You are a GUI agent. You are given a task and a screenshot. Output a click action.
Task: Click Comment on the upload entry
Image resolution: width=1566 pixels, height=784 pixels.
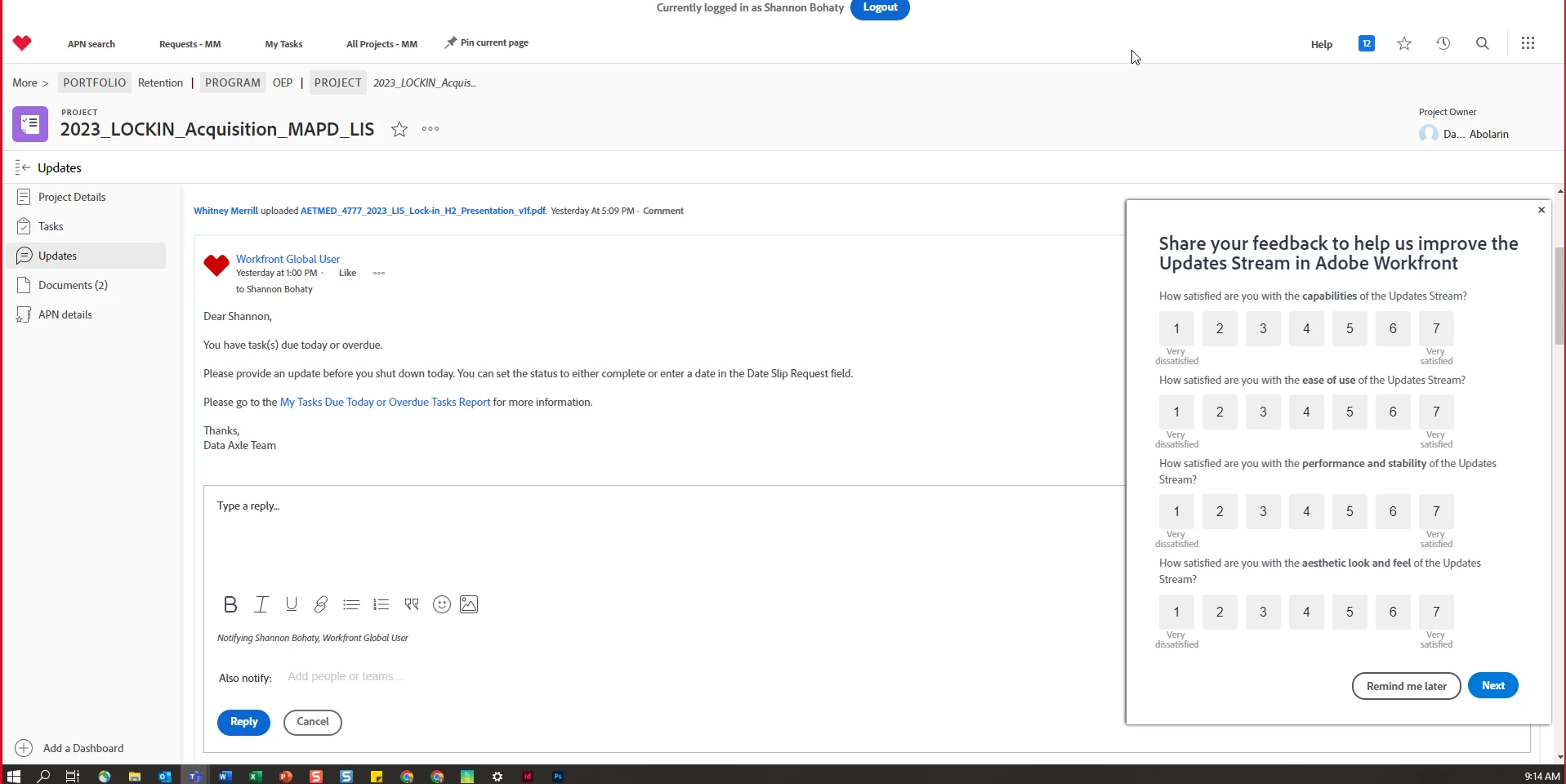(663, 211)
